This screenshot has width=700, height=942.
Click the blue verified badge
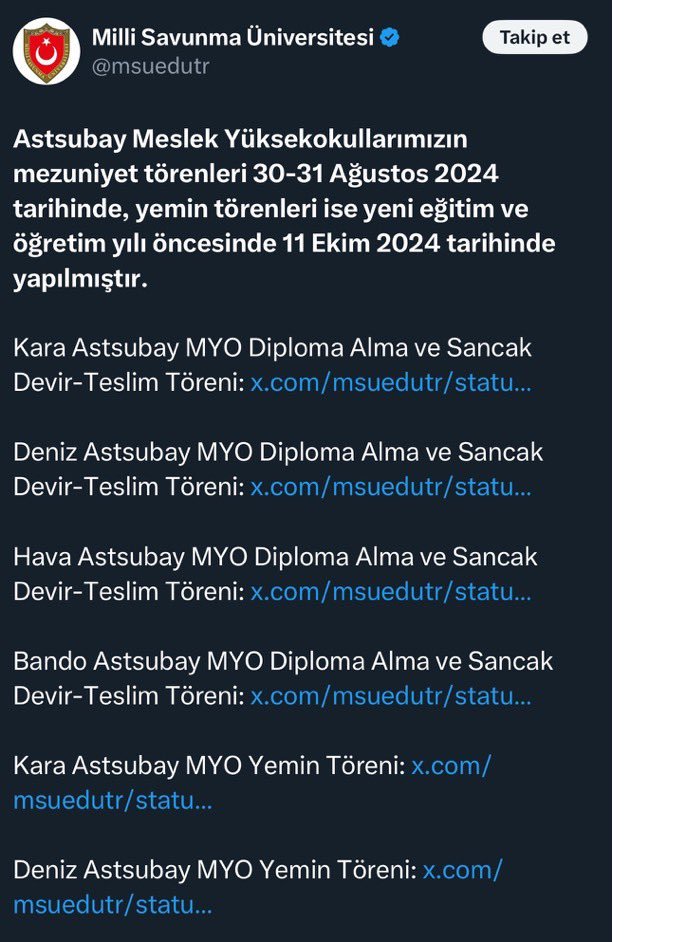389,38
